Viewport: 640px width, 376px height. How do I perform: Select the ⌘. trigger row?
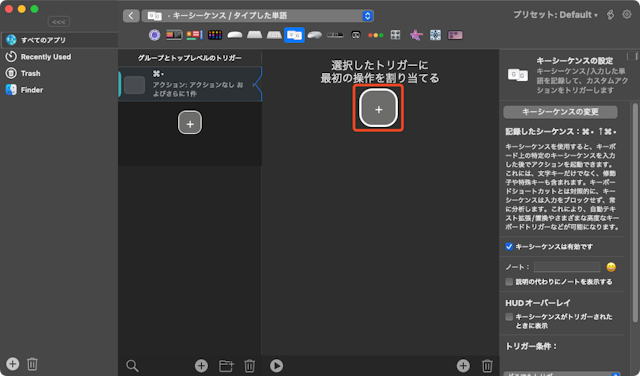(190, 84)
